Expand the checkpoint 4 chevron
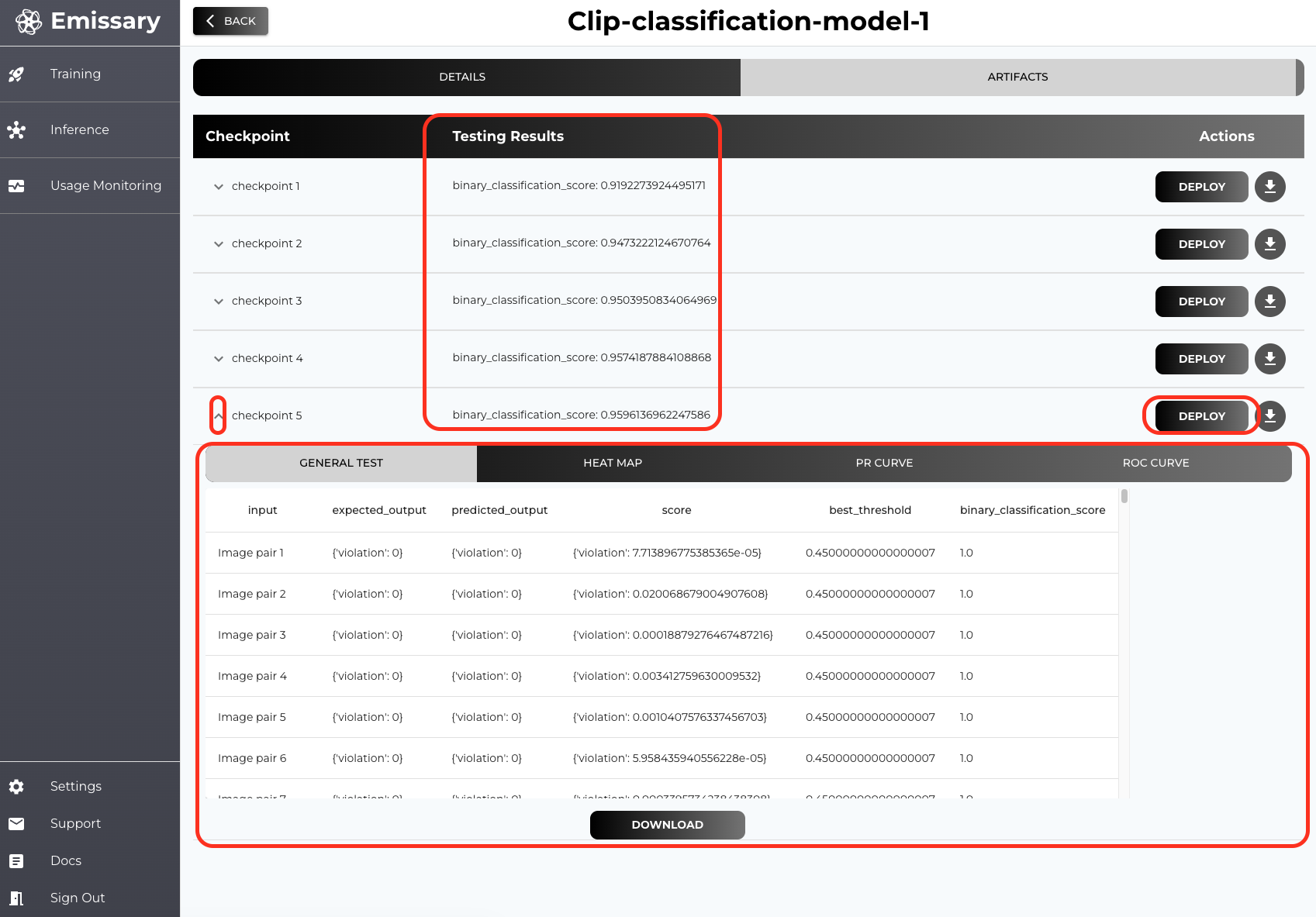Screen dimensions: 1316x917 [x=219, y=359]
